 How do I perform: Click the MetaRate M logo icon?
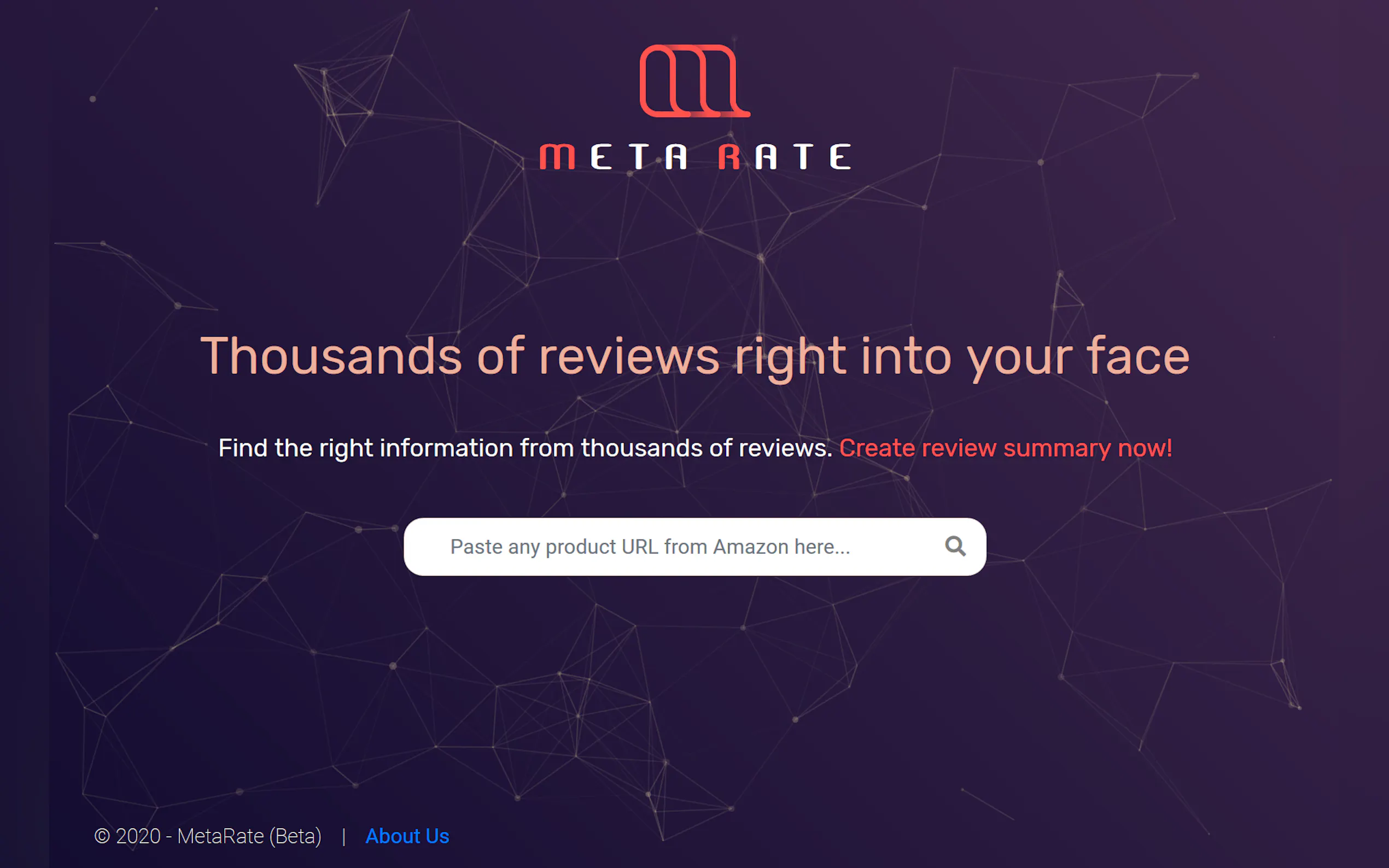pyautogui.click(x=694, y=81)
